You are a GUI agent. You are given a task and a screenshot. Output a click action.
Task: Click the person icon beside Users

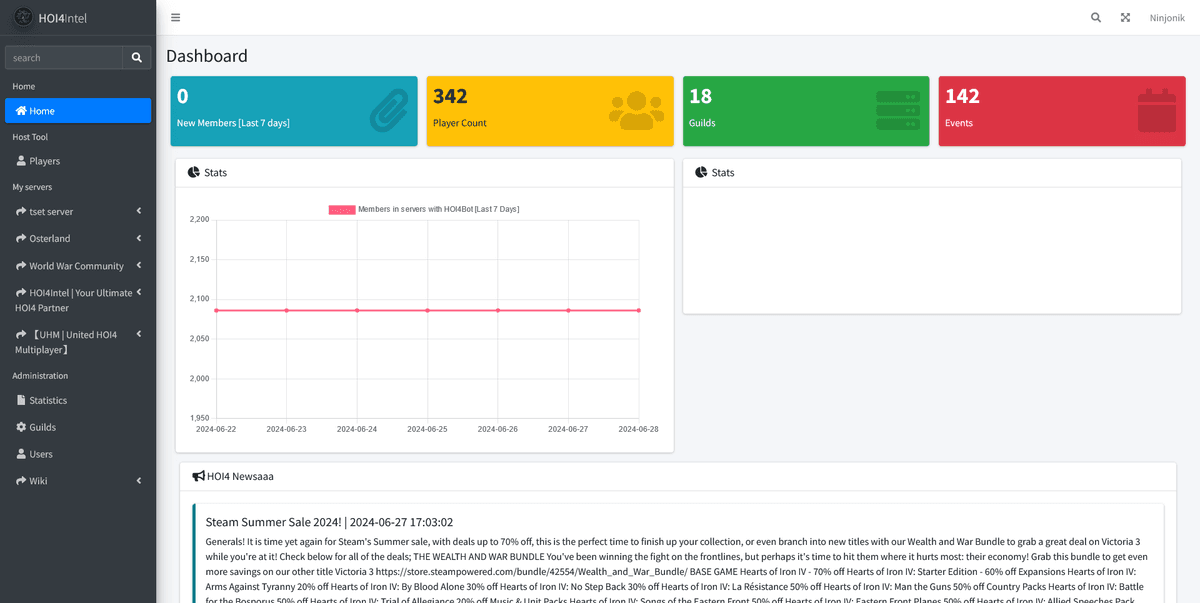coord(21,454)
